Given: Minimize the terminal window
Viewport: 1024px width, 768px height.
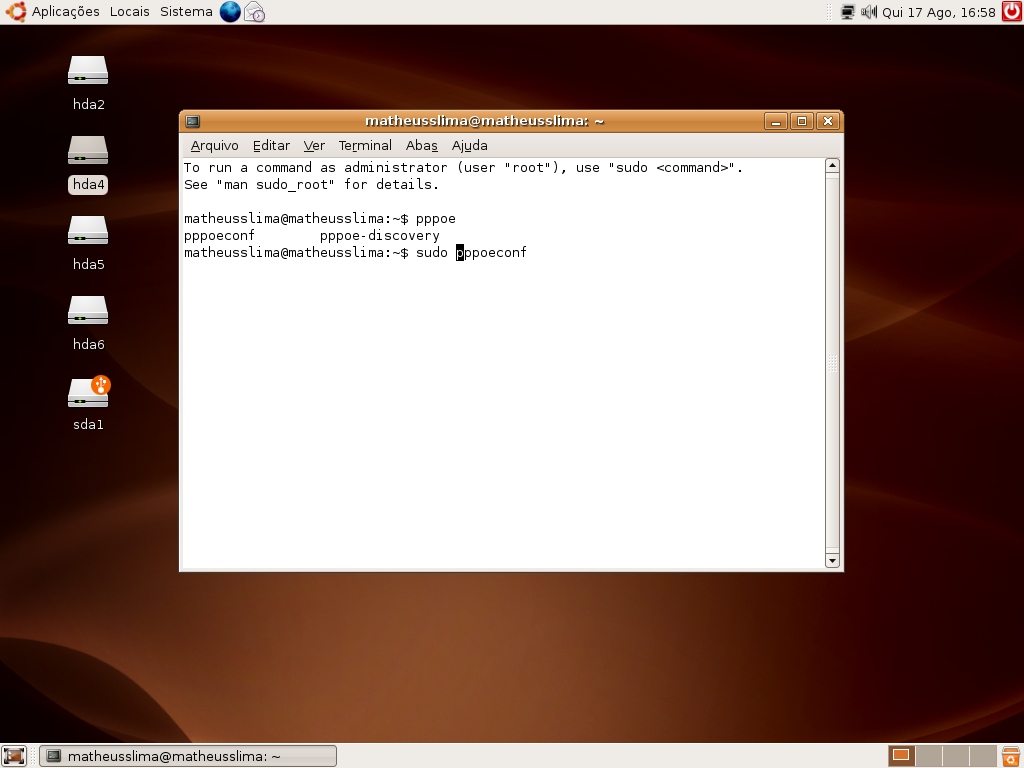Looking at the screenshot, I should [x=776, y=121].
